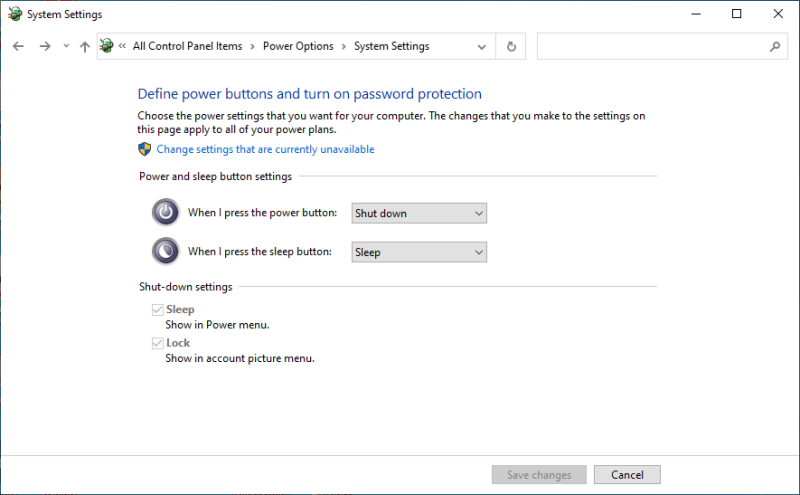
Task: Click the Up to Power Options arrow
Action: click(x=85, y=47)
